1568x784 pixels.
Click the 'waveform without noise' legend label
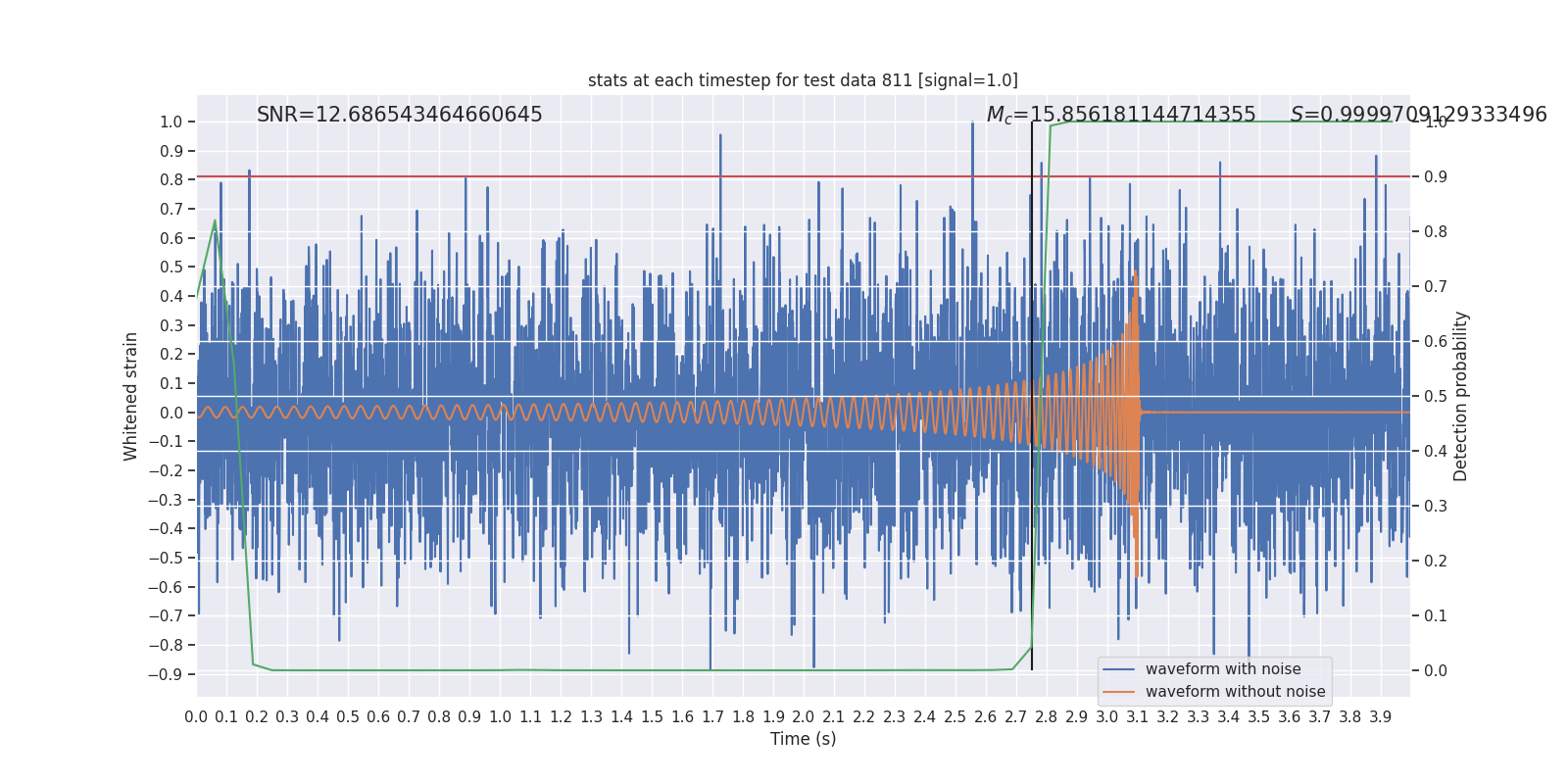(1235, 692)
